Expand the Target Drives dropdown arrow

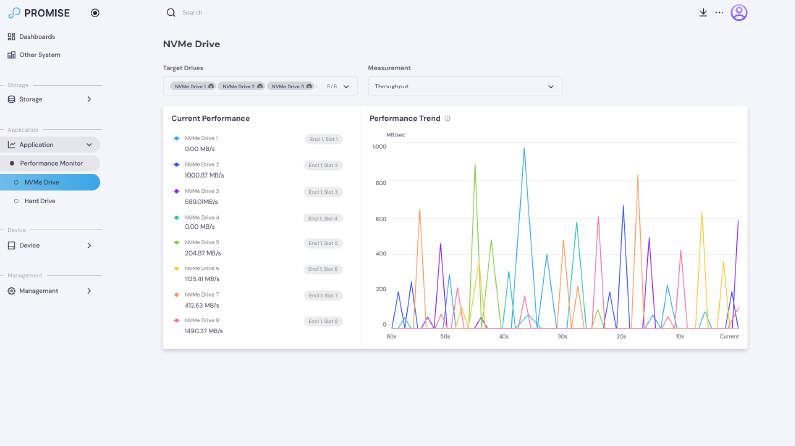346,87
